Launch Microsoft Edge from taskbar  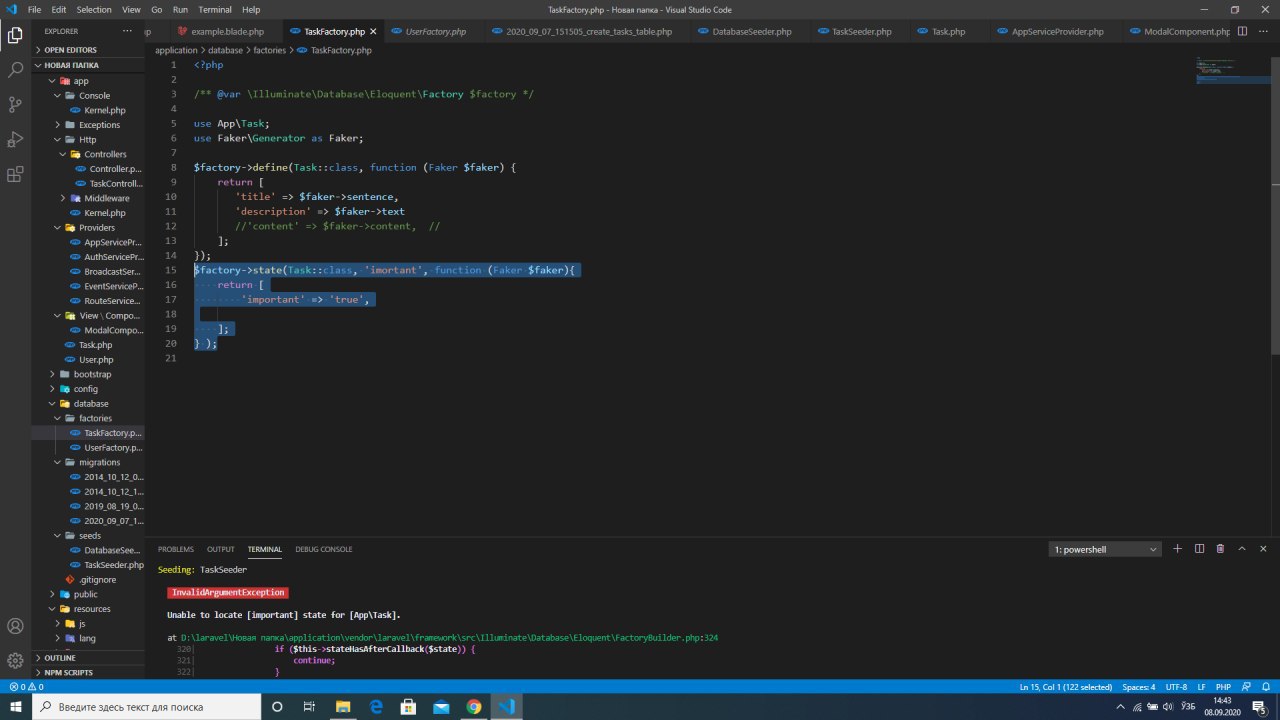click(377, 707)
